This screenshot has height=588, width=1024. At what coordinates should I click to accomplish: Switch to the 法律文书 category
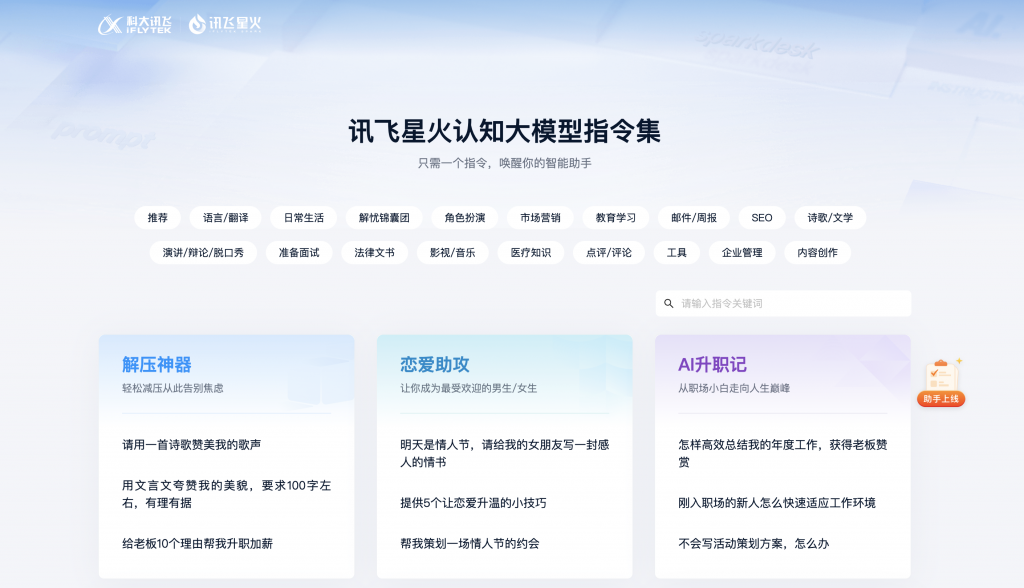pos(374,252)
